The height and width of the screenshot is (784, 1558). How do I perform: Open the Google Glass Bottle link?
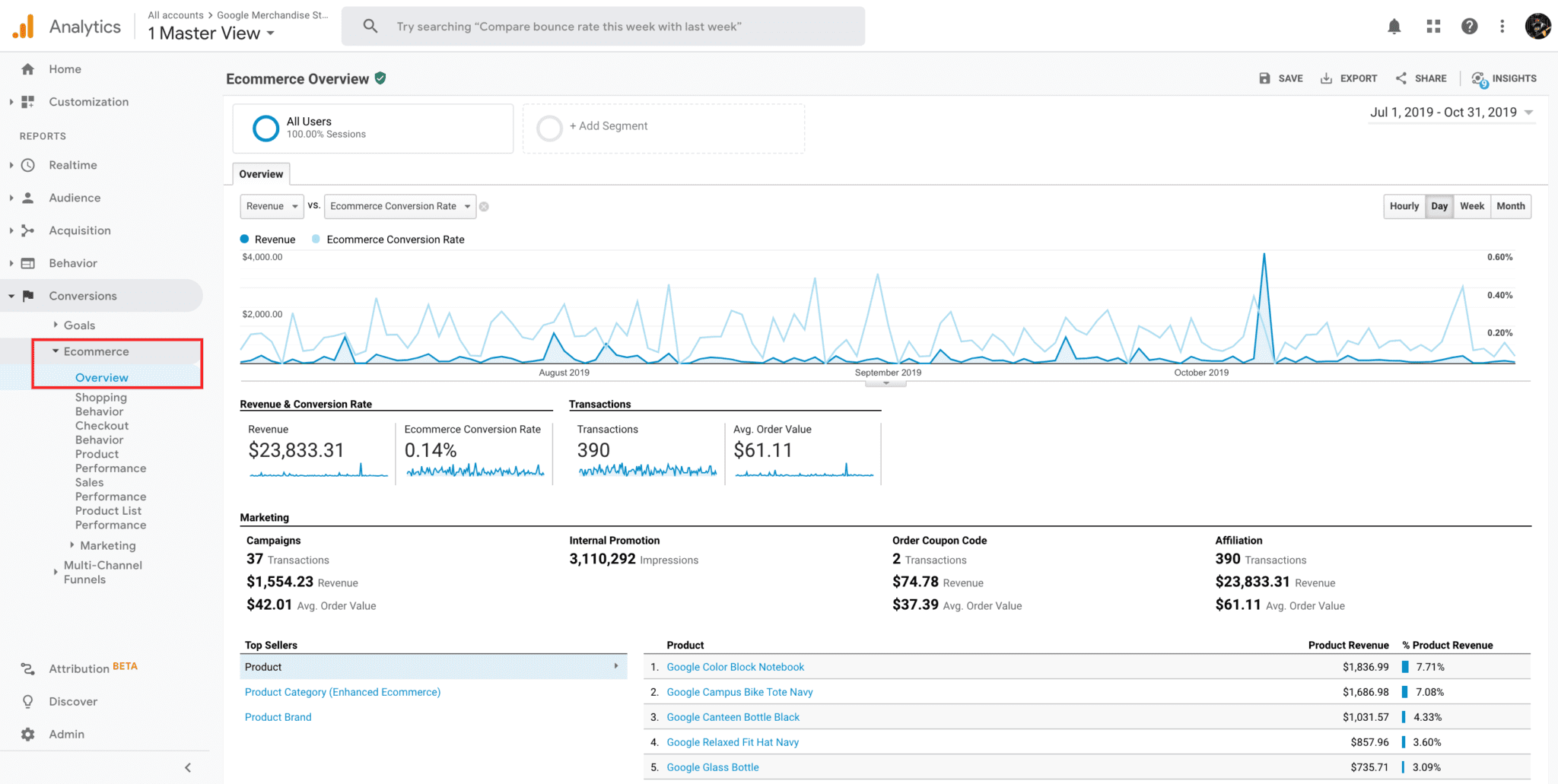pyautogui.click(x=713, y=767)
